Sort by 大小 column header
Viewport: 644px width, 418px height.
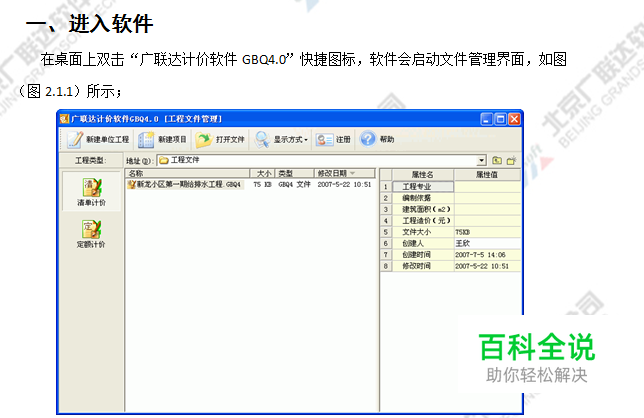tap(262, 173)
